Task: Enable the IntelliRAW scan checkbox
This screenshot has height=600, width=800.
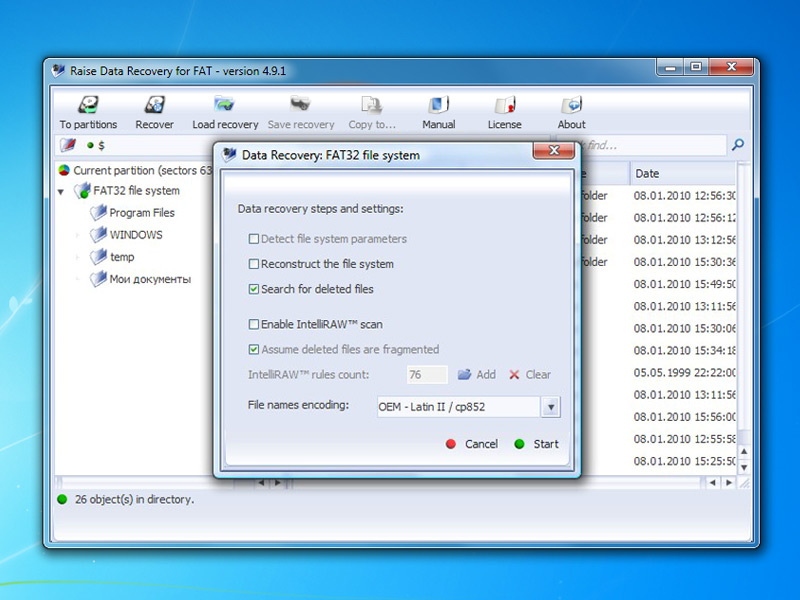Action: pyautogui.click(x=254, y=324)
